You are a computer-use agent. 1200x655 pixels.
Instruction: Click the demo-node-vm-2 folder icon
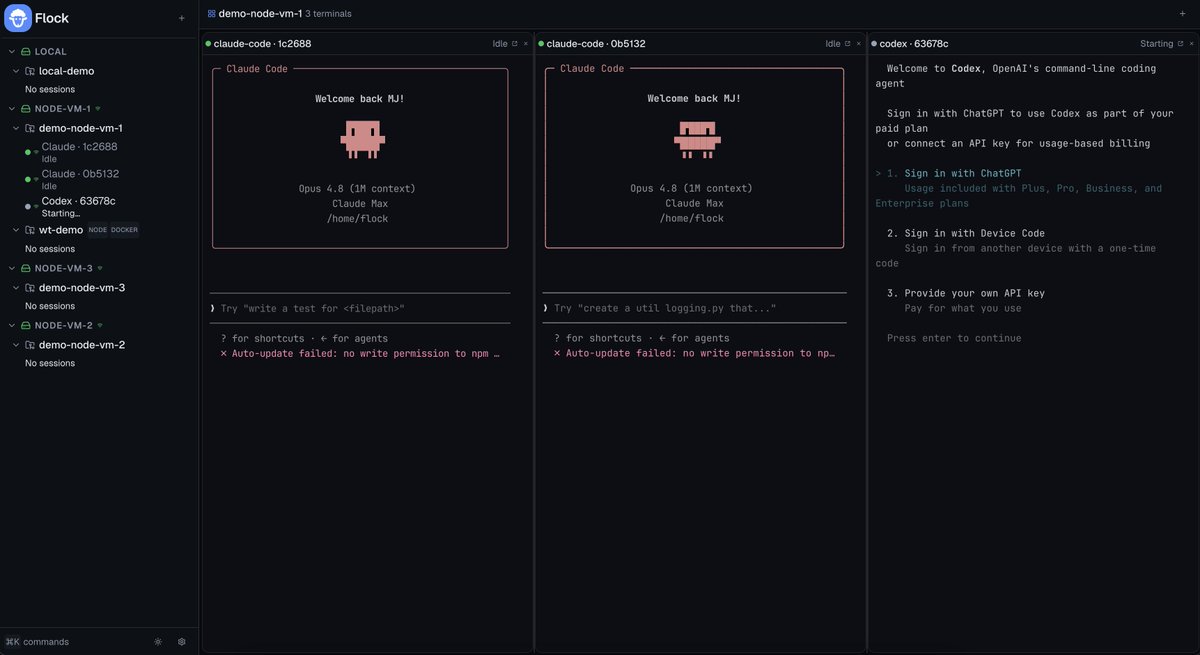click(x=30, y=345)
